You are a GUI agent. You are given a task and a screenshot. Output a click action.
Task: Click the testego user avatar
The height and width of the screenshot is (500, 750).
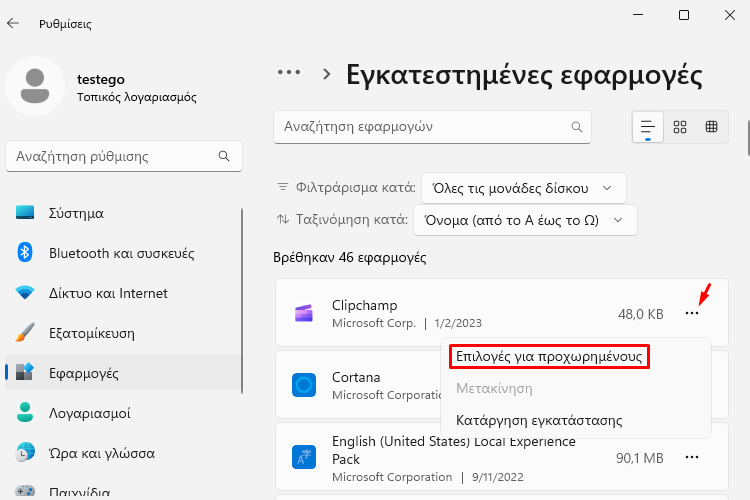pos(35,86)
